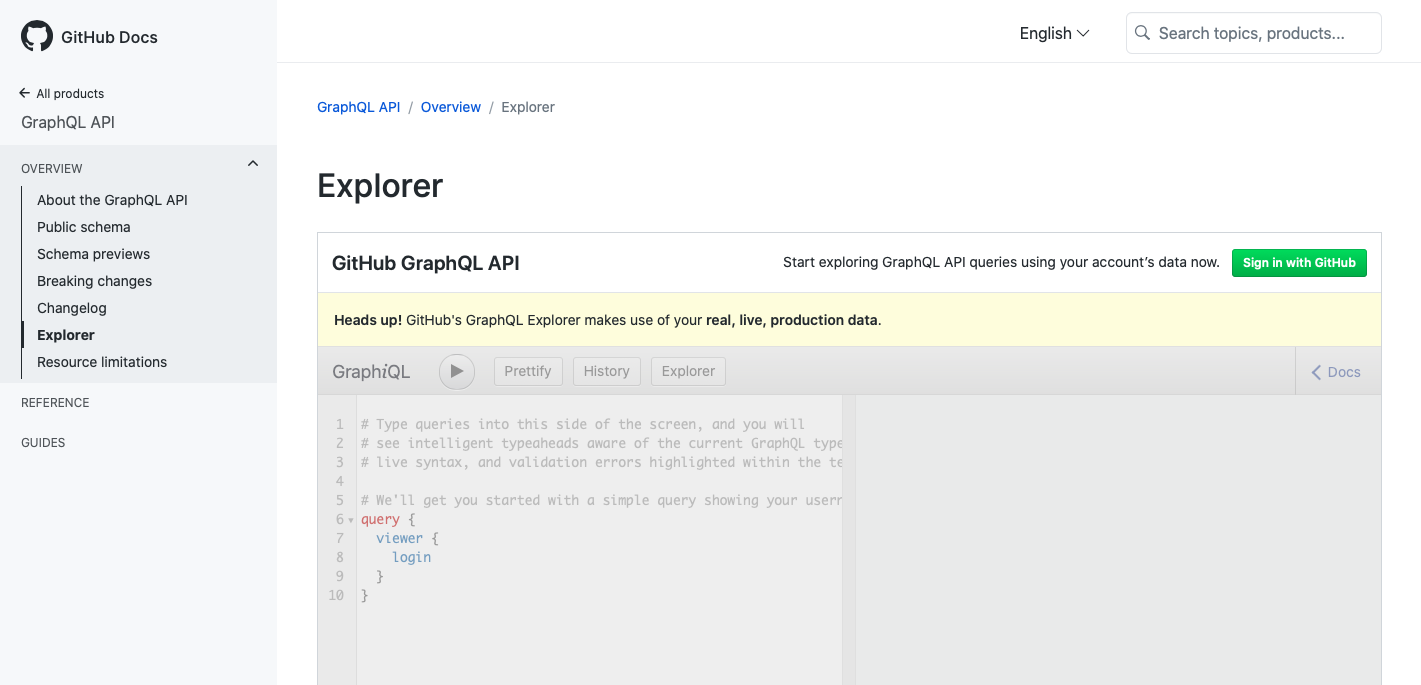Open the Resource limitations page
The height and width of the screenshot is (685, 1421).
point(102,362)
